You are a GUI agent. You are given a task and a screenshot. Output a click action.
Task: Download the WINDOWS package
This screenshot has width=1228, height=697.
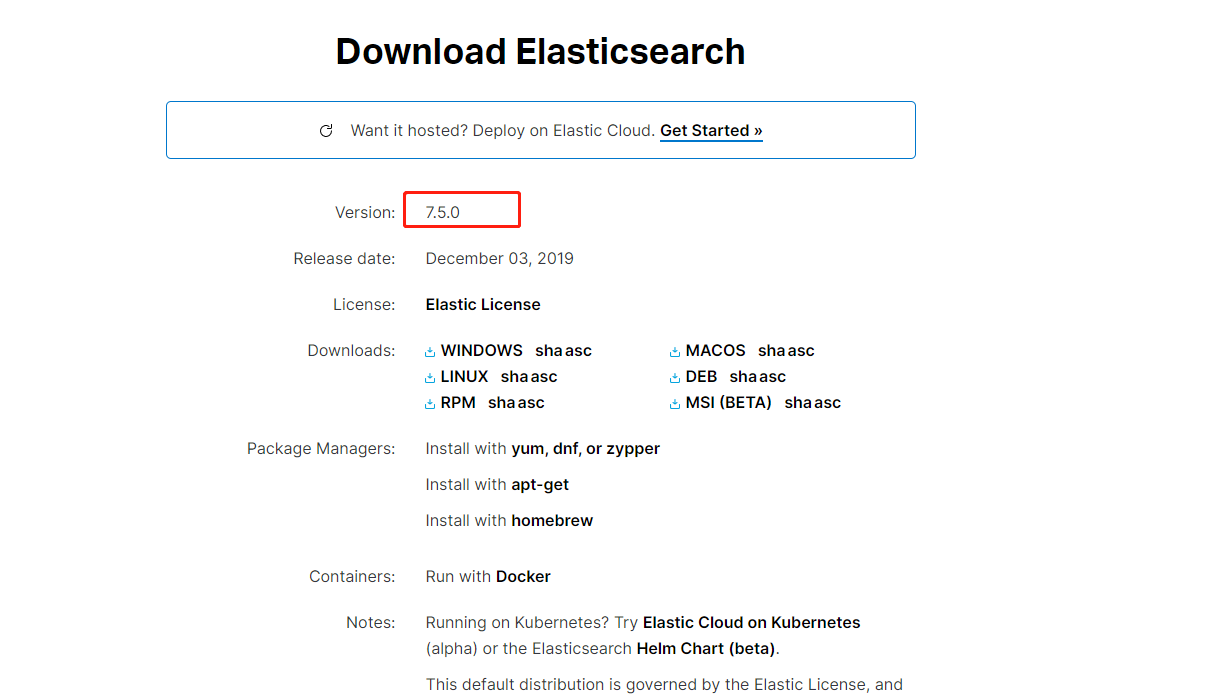pyautogui.click(x=481, y=351)
